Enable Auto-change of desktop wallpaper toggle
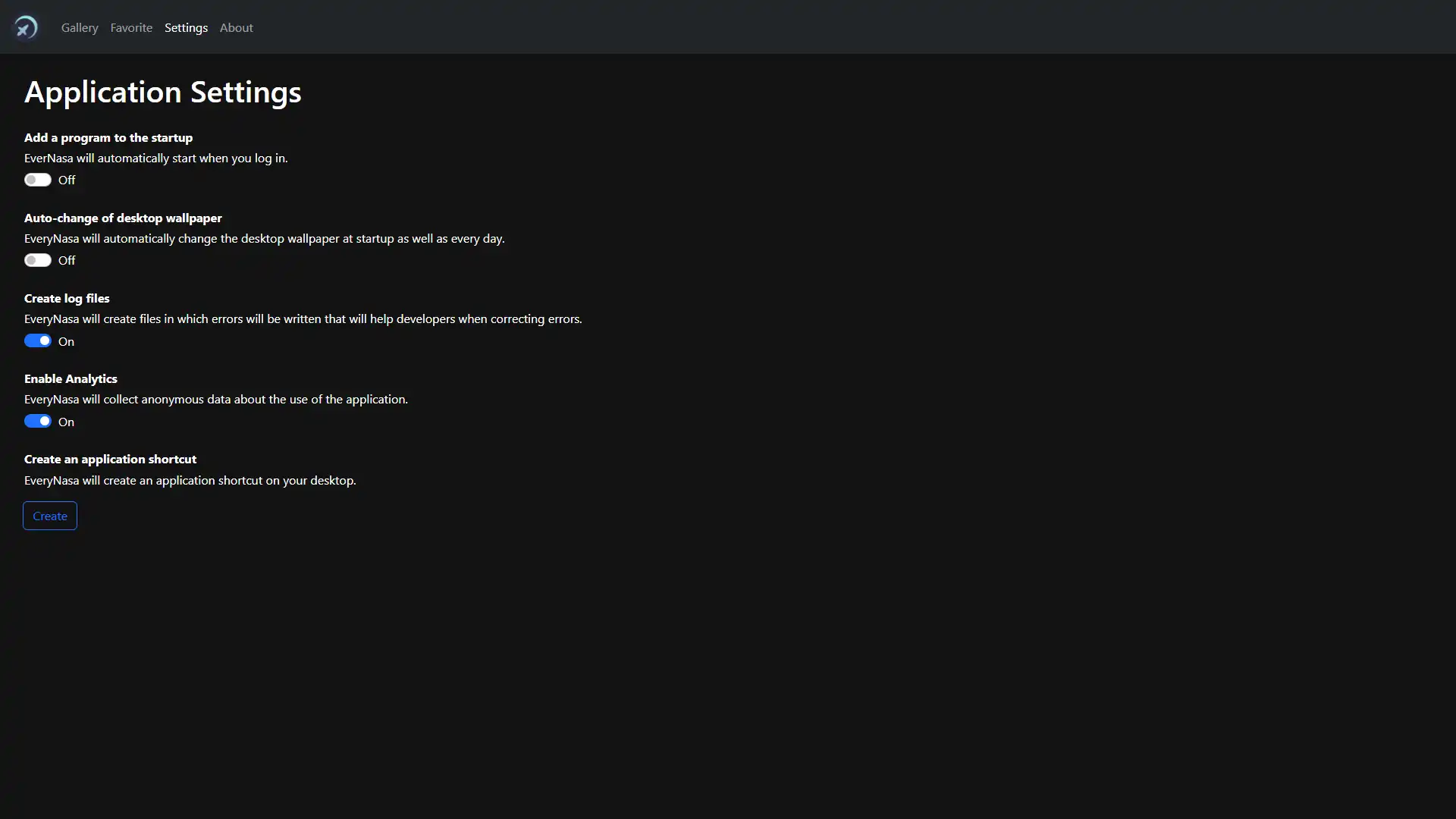The height and width of the screenshot is (819, 1456). coord(37,260)
